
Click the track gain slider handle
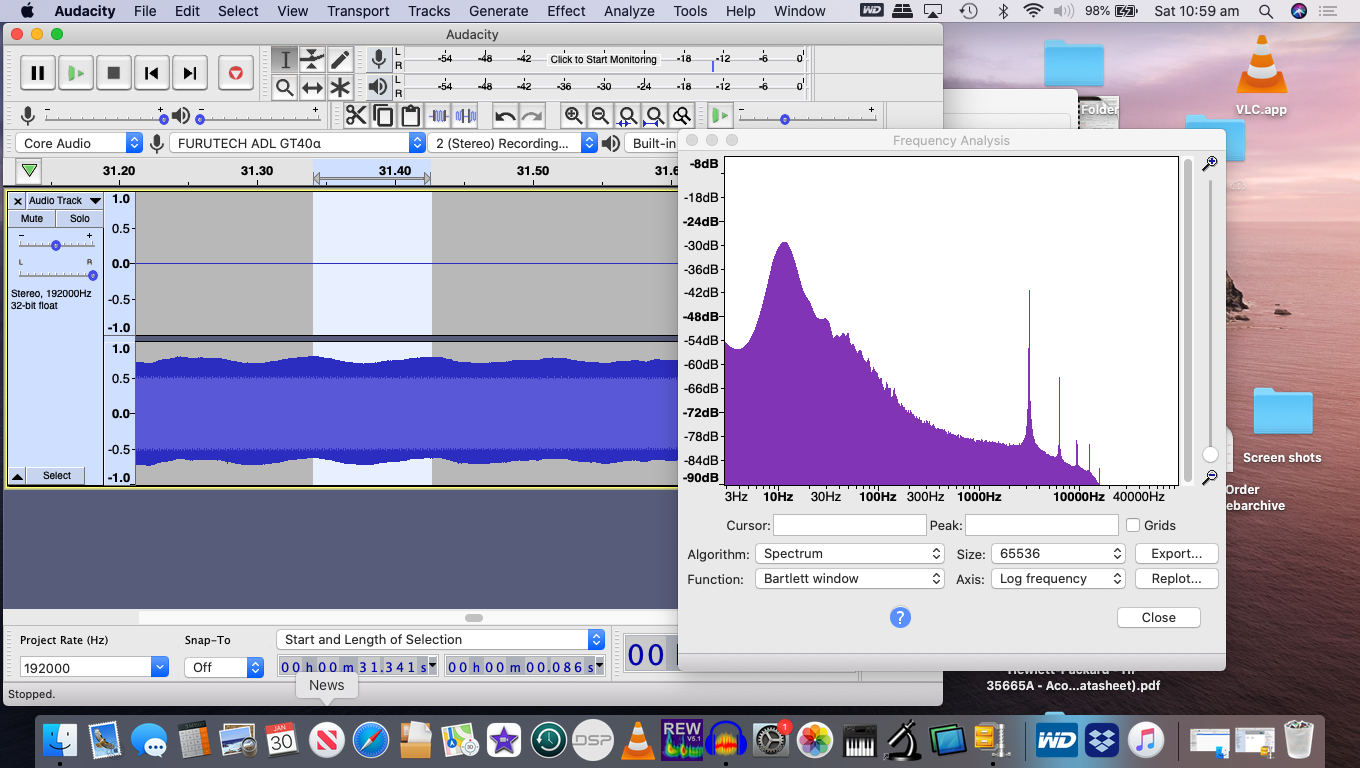pyautogui.click(x=56, y=245)
